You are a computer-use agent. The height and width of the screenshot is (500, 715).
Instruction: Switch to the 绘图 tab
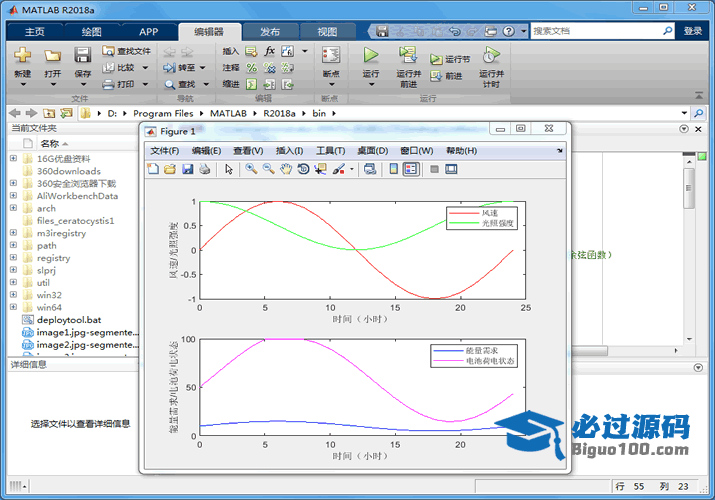point(92,31)
